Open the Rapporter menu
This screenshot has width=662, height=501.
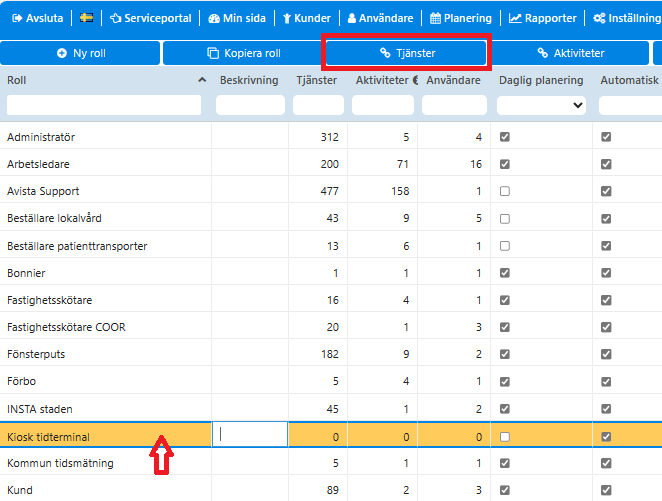coord(542,18)
